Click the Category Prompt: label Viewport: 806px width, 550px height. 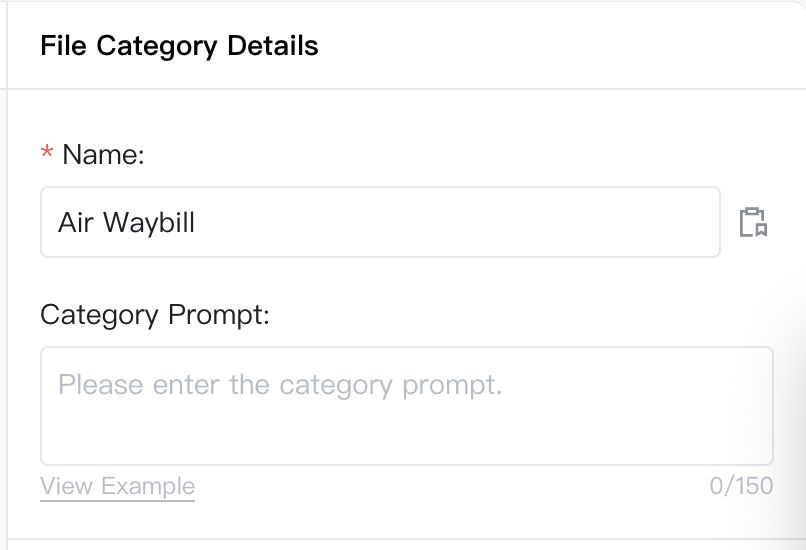click(155, 315)
